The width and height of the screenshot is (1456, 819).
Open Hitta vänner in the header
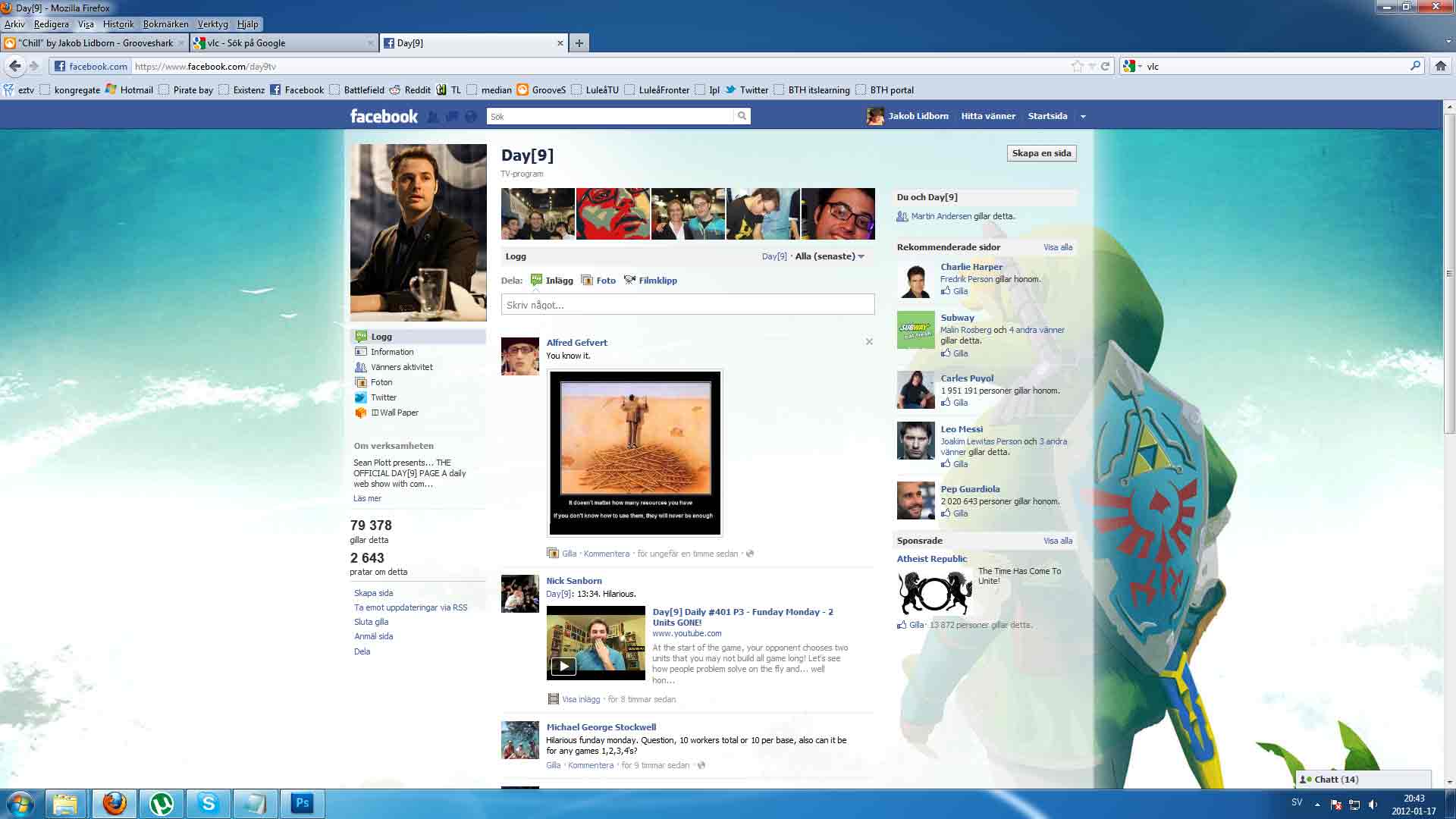click(987, 116)
